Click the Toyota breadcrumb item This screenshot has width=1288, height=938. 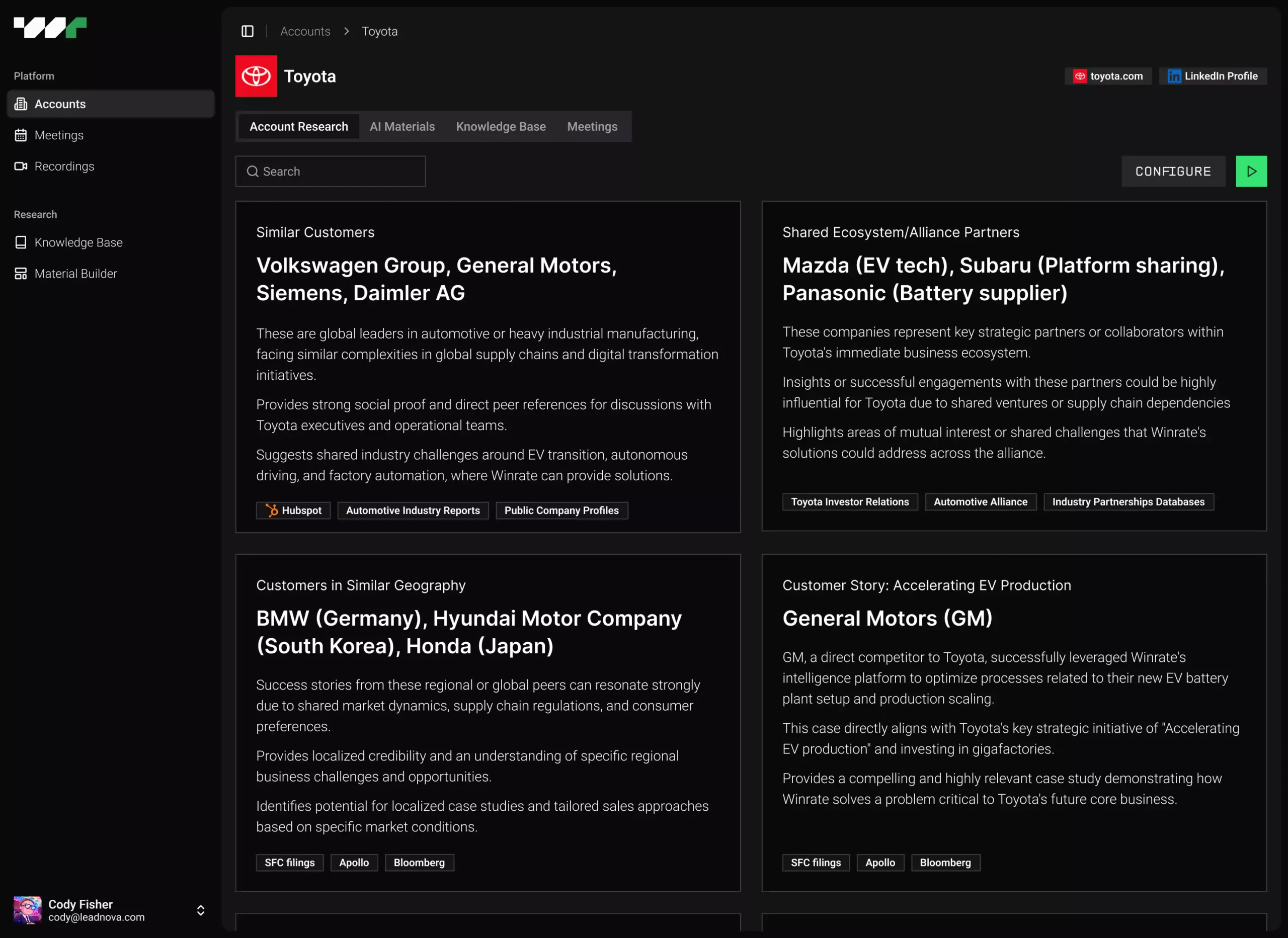point(379,31)
